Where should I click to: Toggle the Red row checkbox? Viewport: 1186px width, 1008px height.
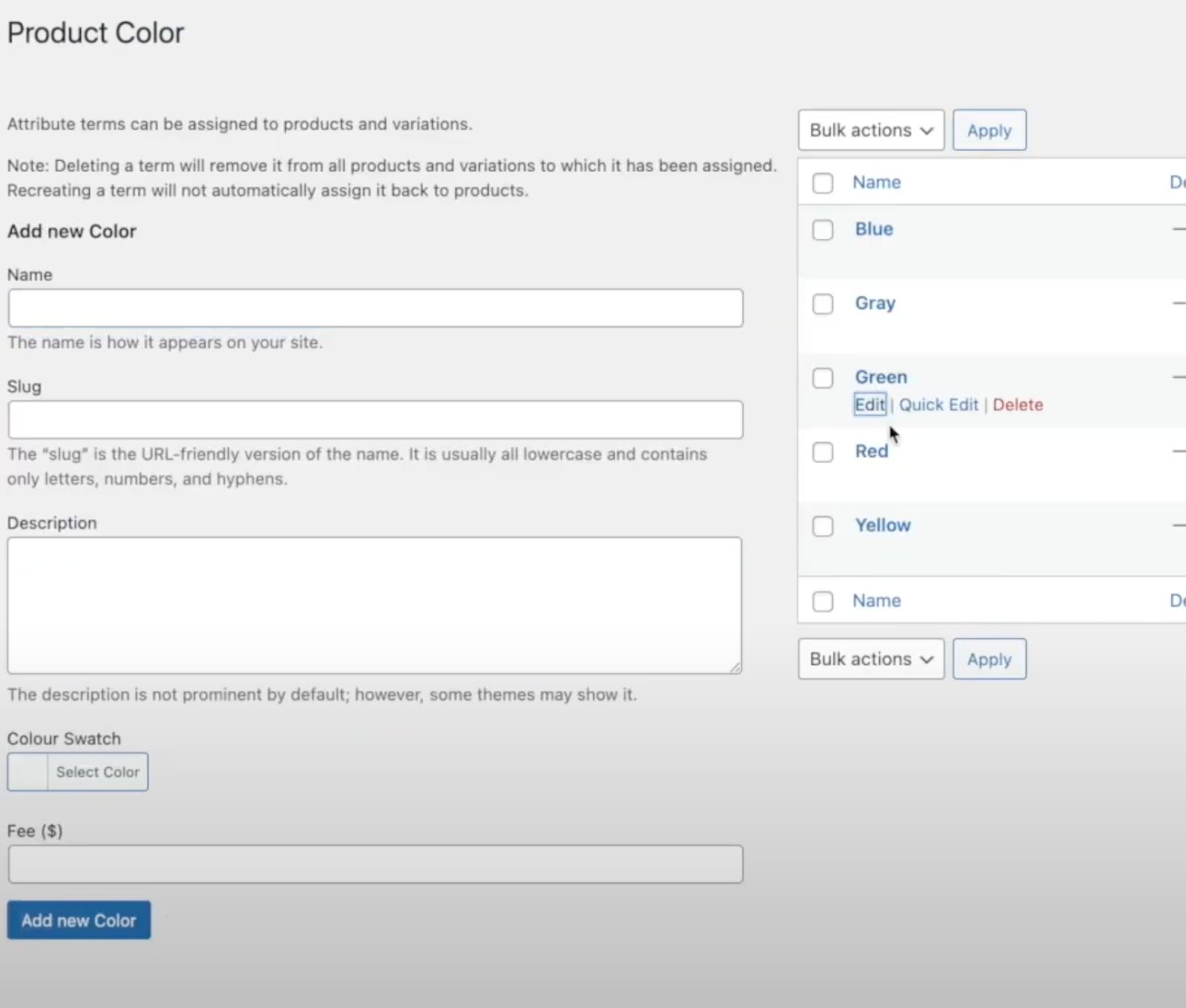coord(822,452)
